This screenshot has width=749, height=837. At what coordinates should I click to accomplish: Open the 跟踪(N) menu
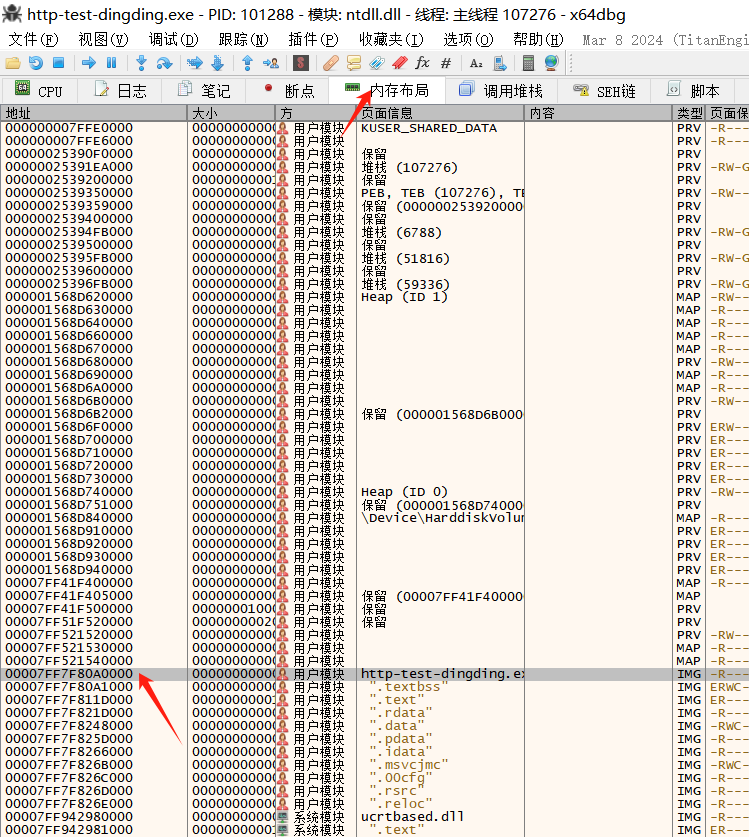pos(243,40)
